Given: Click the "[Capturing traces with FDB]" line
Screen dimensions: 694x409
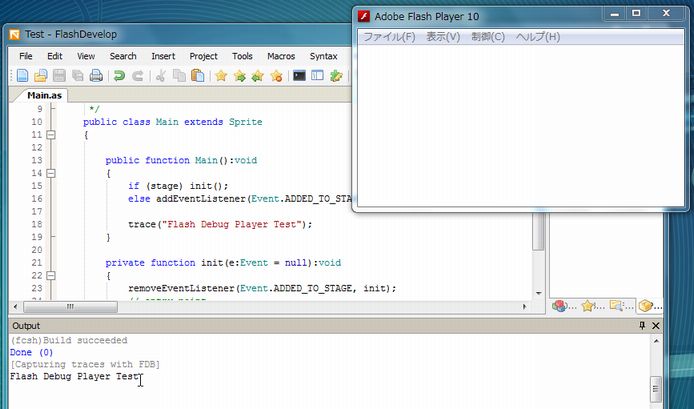Looking at the screenshot, I should click(x=85, y=364).
